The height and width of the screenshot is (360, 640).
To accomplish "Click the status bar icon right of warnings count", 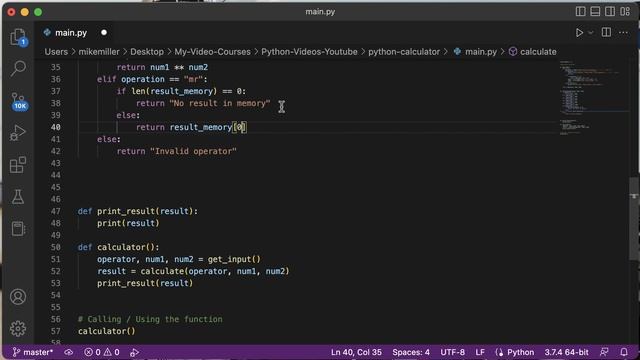I will pos(134,352).
